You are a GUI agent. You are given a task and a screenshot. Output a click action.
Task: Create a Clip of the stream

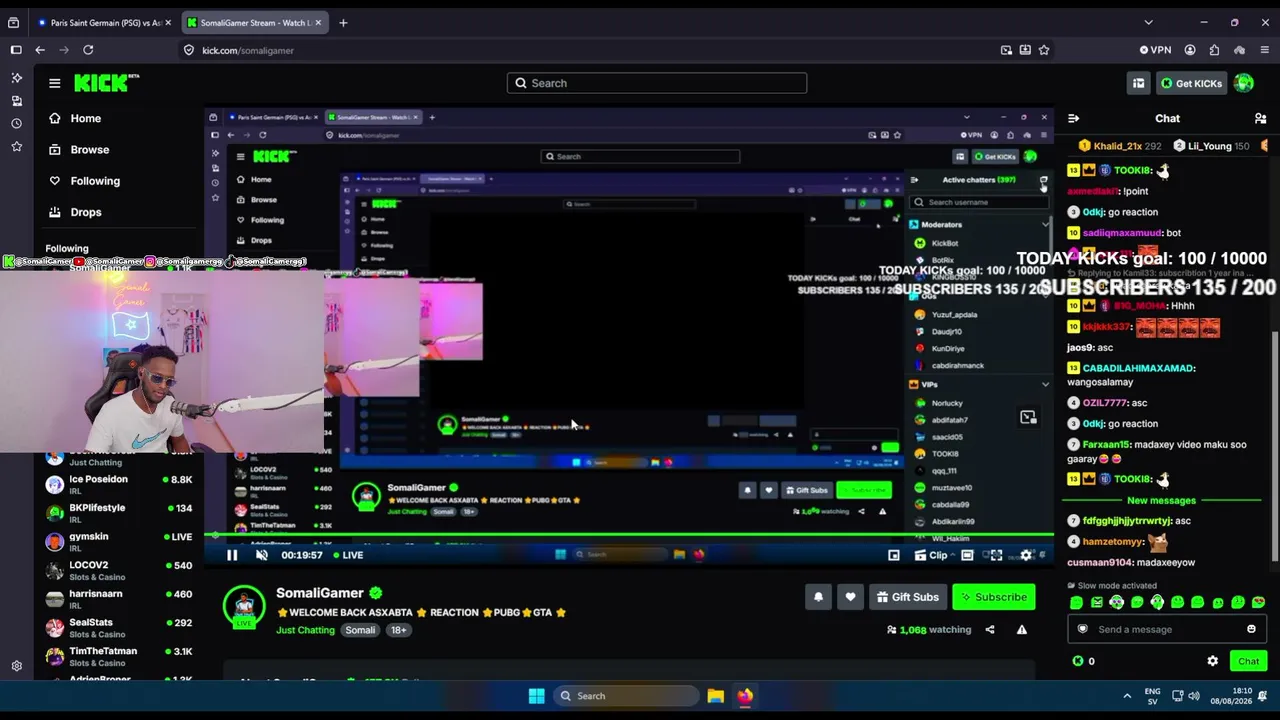[930, 555]
